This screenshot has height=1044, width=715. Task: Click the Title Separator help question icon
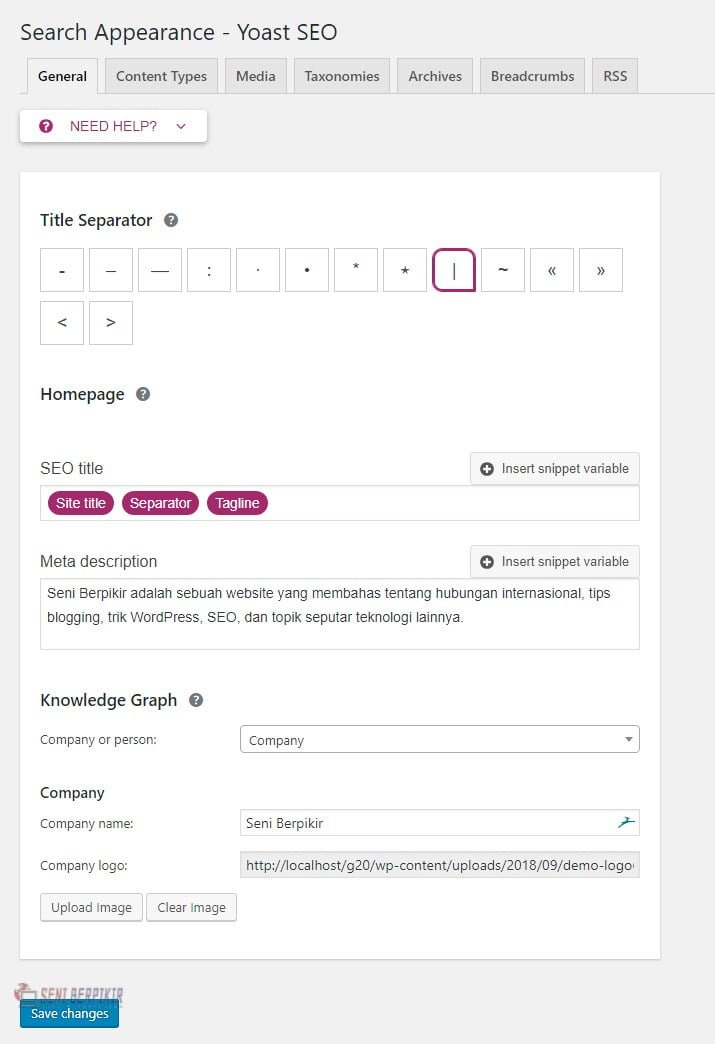pyautogui.click(x=171, y=220)
